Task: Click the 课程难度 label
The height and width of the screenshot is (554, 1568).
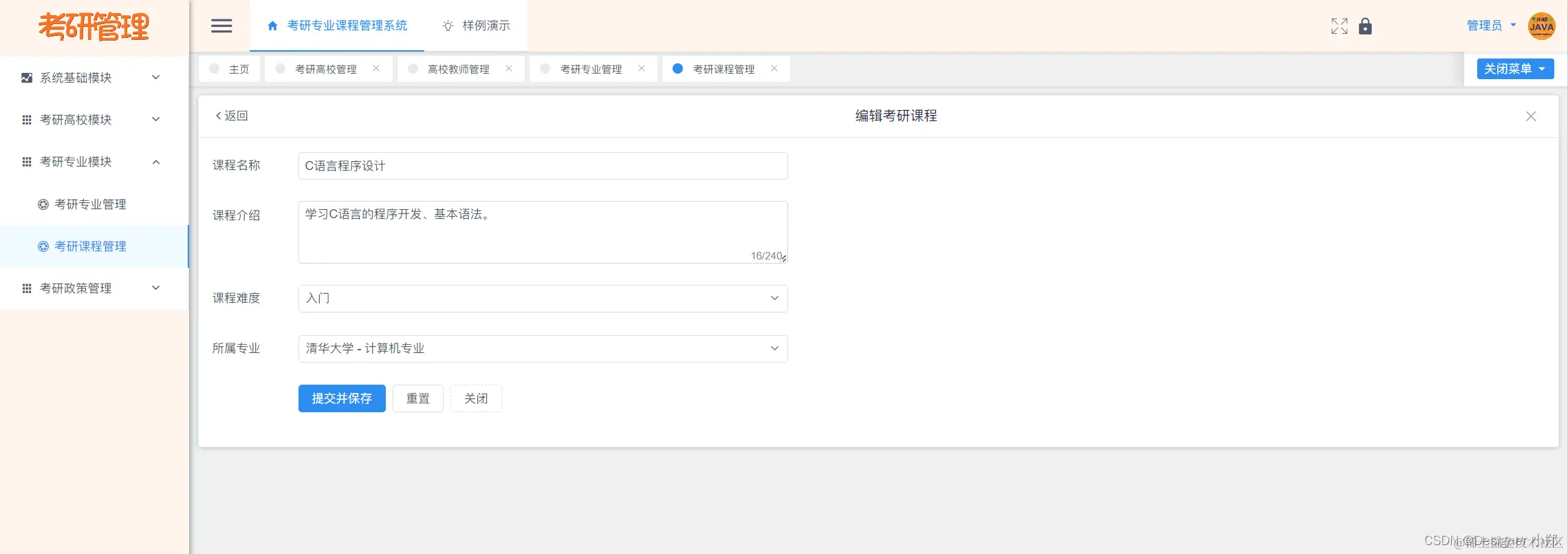Action: [x=236, y=298]
